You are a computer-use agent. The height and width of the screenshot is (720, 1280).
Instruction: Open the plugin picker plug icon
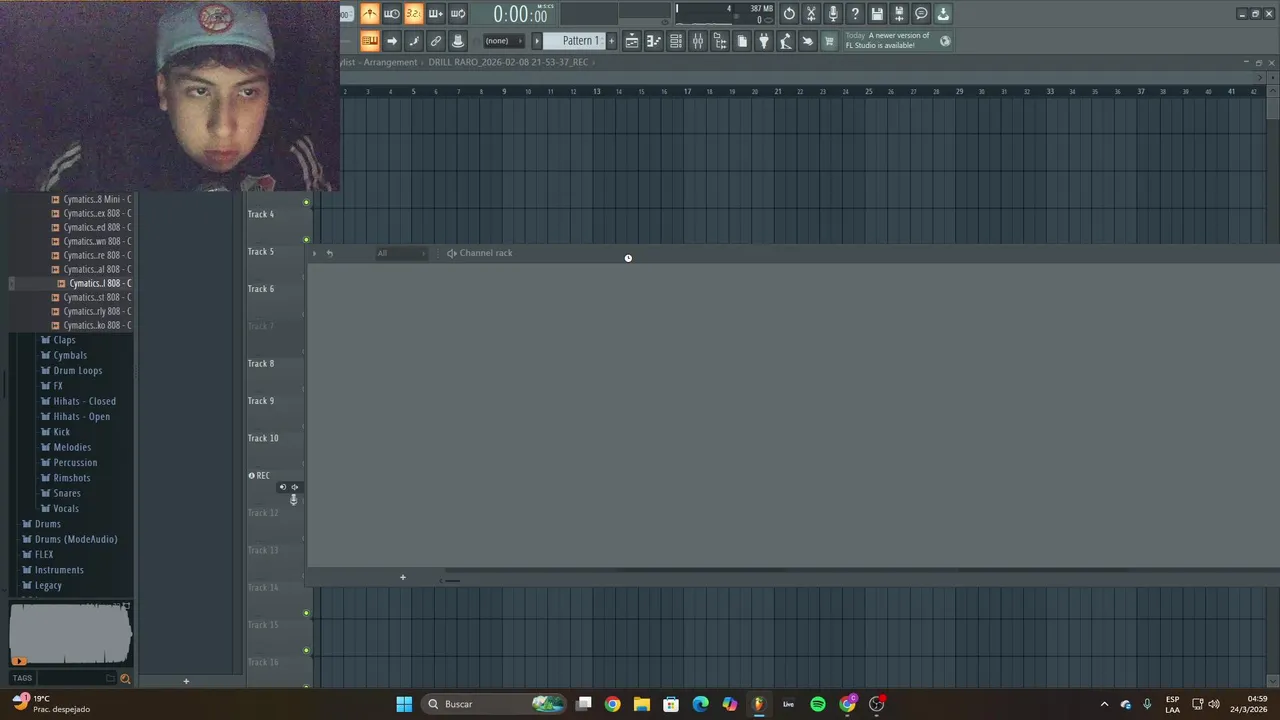tap(764, 41)
